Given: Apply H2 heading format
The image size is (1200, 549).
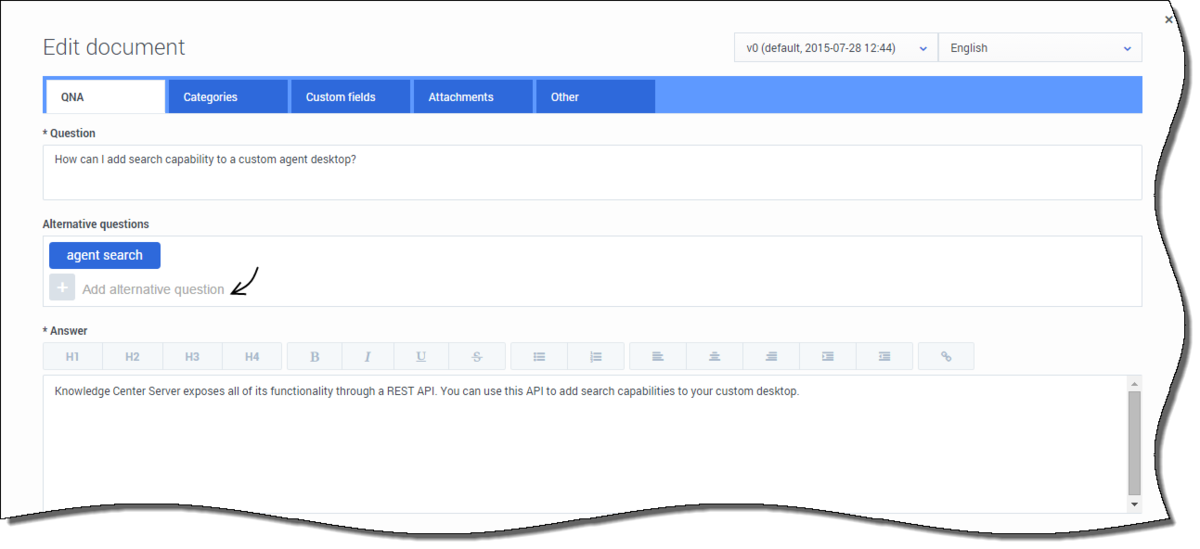Looking at the screenshot, I should tap(133, 357).
